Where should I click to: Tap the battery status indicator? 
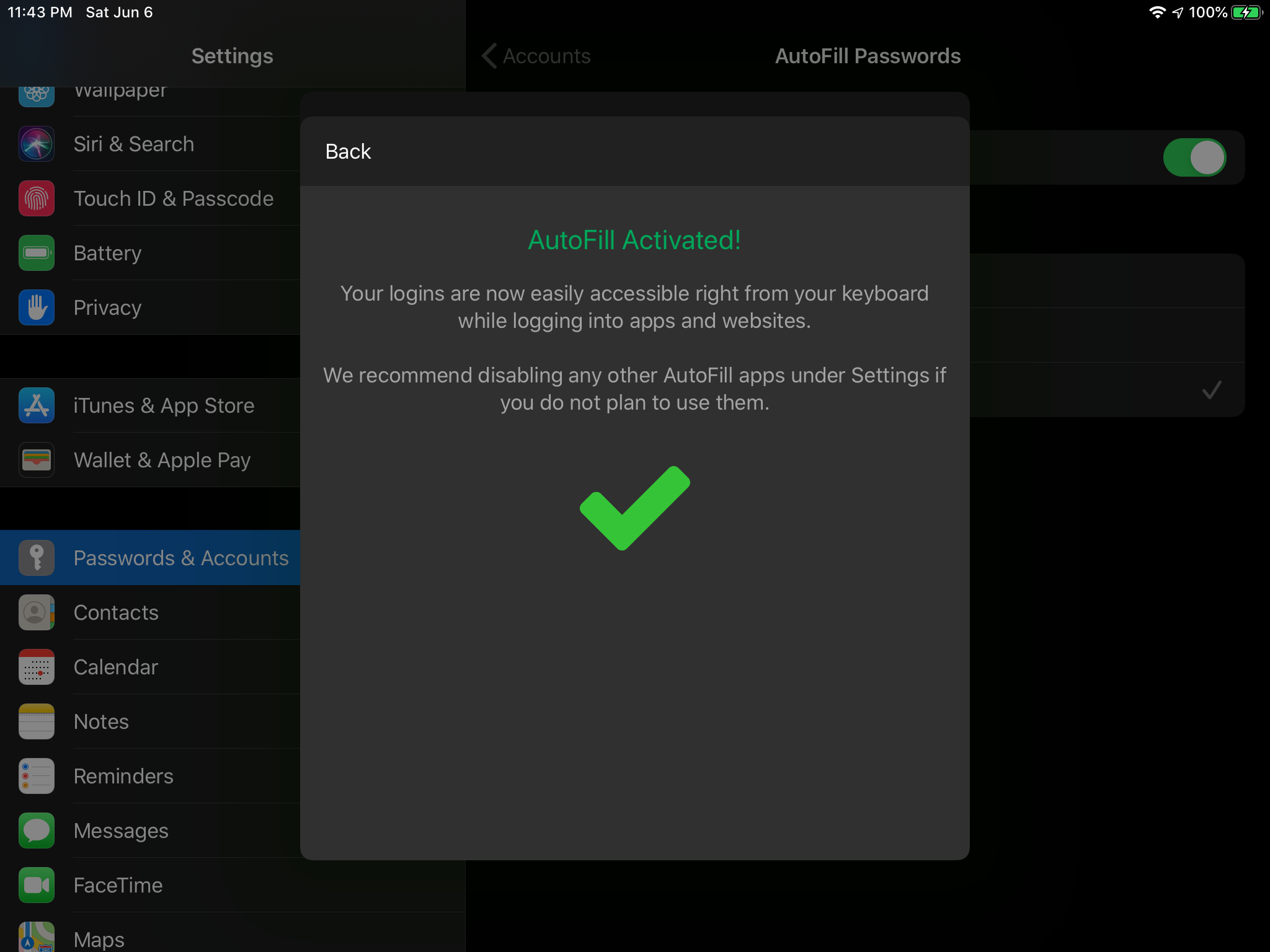coord(1246,12)
